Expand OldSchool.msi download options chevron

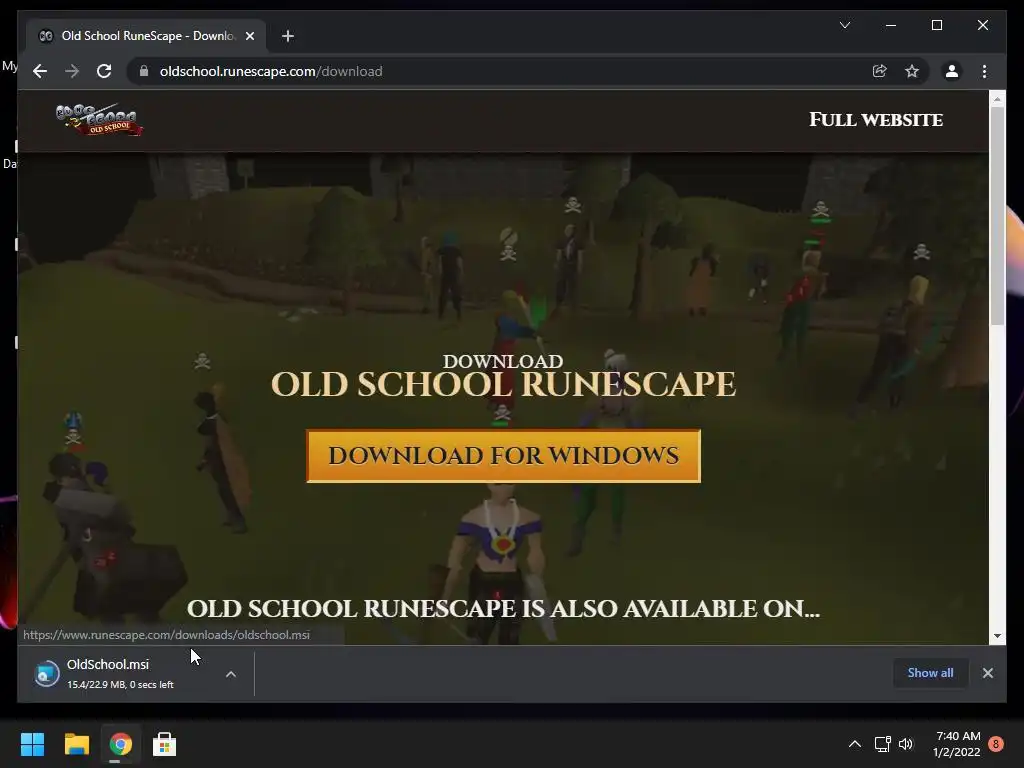(231, 674)
